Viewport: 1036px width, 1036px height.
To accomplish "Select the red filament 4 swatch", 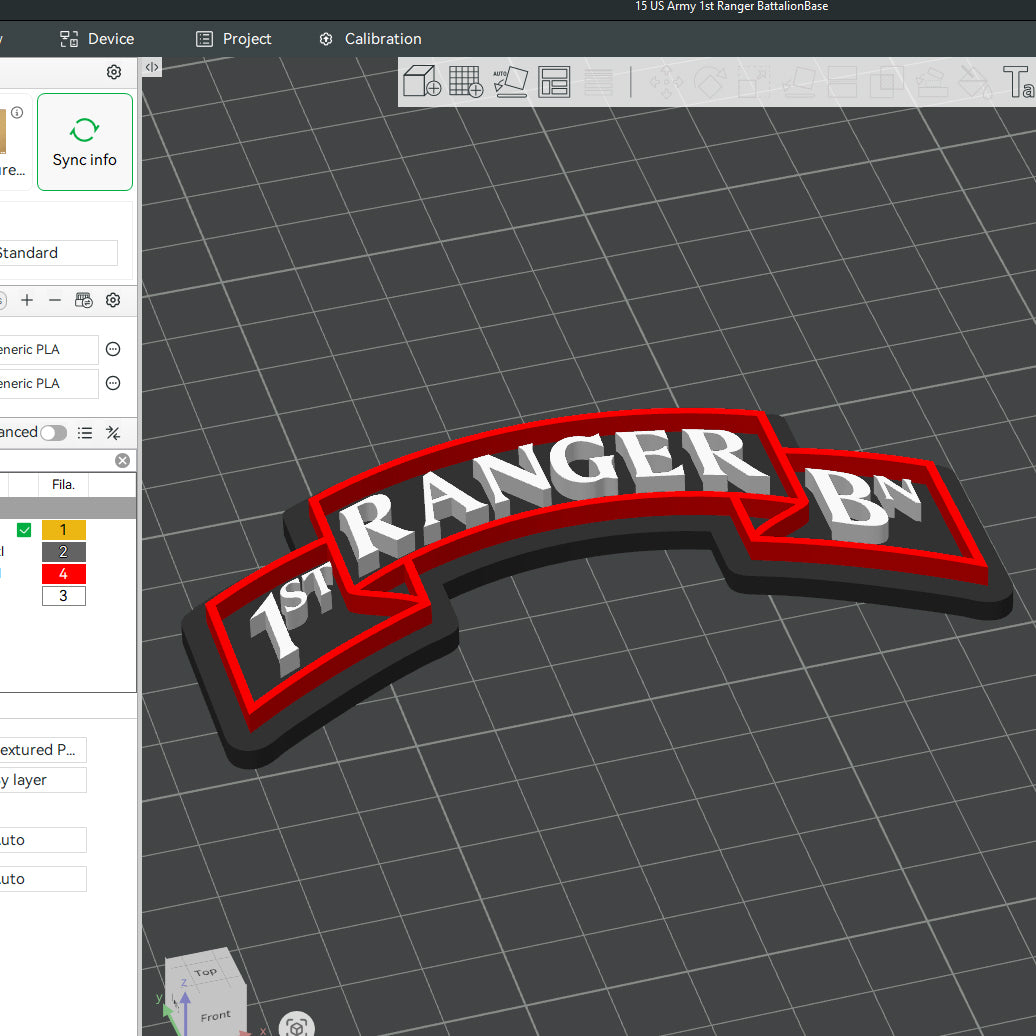I will tap(63, 573).
